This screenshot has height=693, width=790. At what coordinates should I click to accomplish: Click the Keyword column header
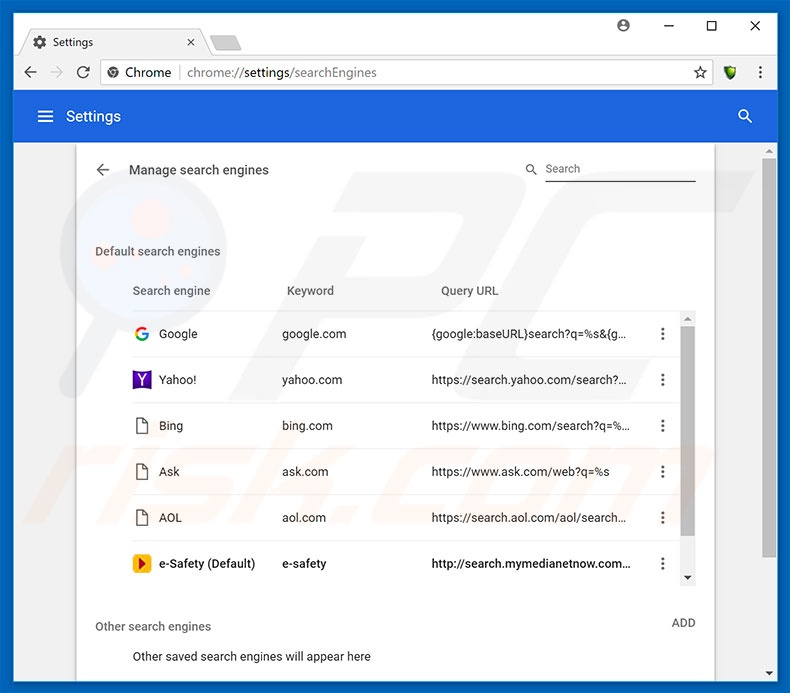[310, 291]
